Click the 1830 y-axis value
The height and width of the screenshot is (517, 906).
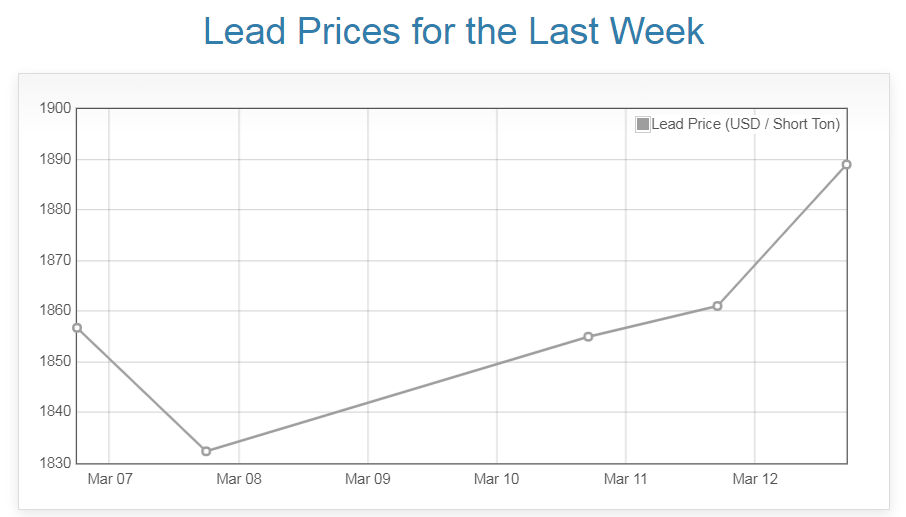[x=54, y=463]
